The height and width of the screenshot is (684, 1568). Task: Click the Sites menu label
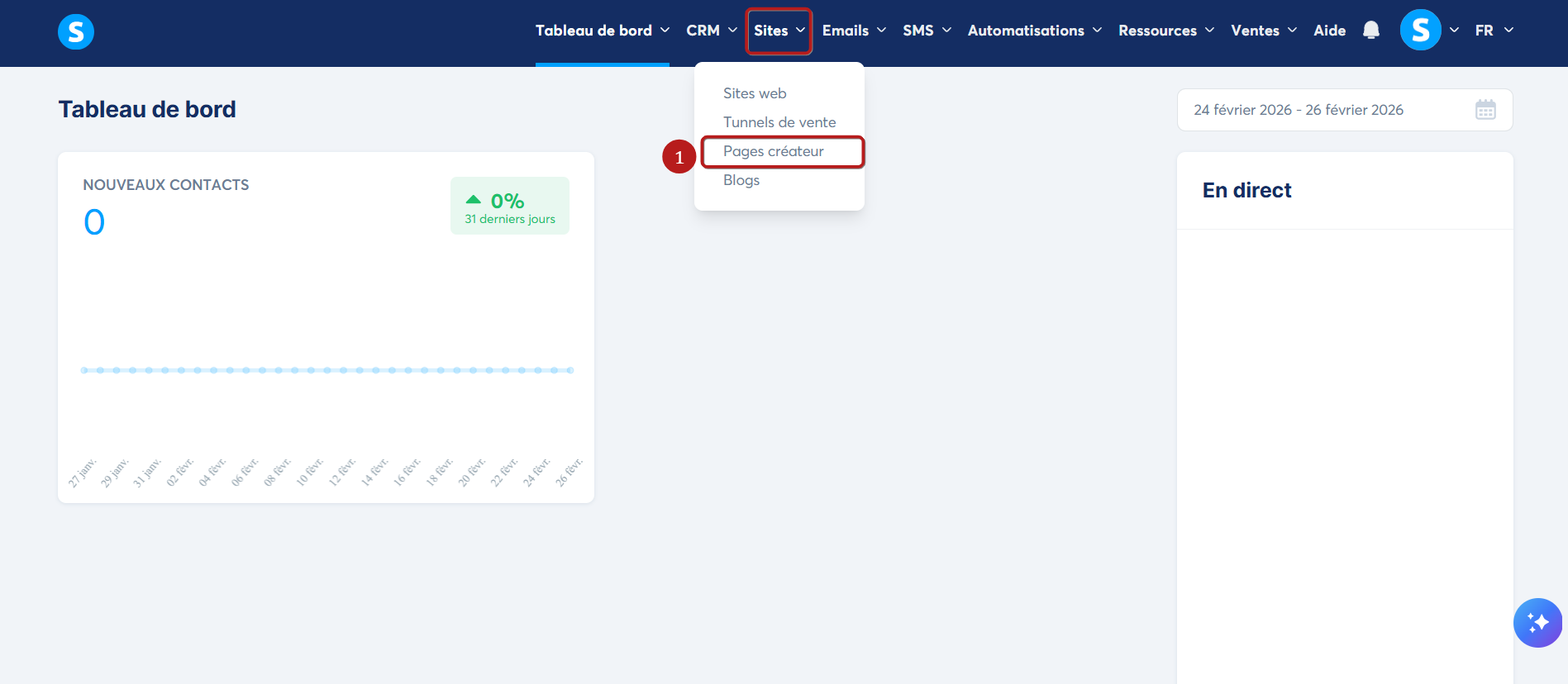[x=771, y=31]
